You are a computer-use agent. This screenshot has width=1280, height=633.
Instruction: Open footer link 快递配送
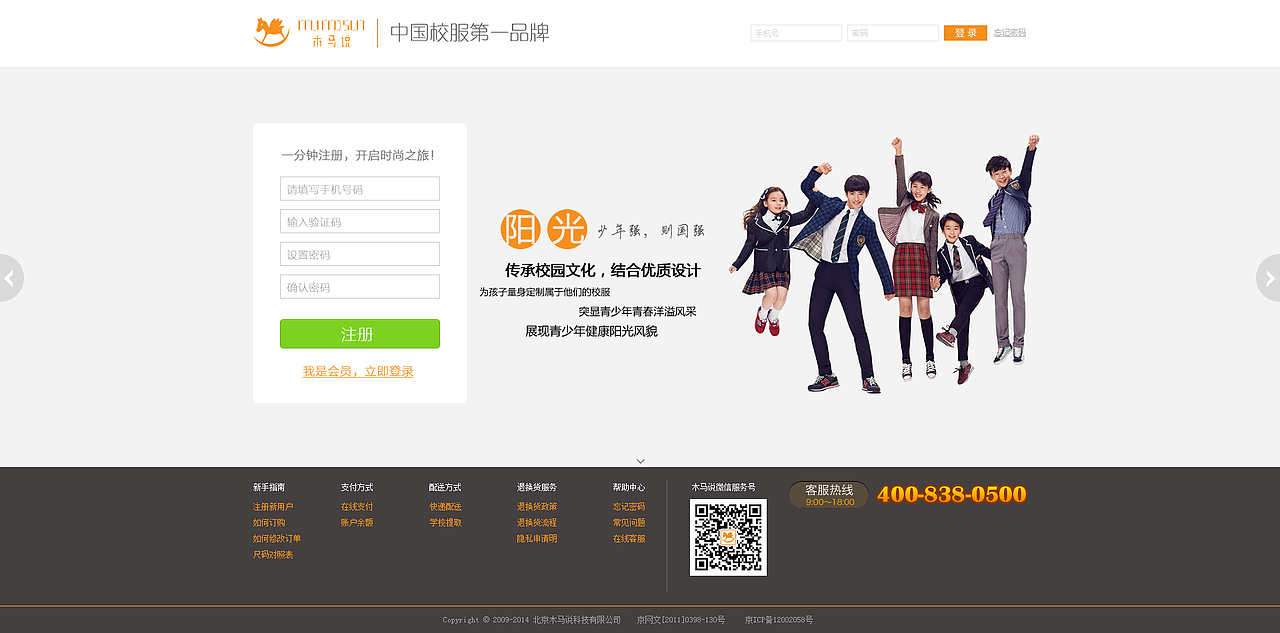coord(445,507)
